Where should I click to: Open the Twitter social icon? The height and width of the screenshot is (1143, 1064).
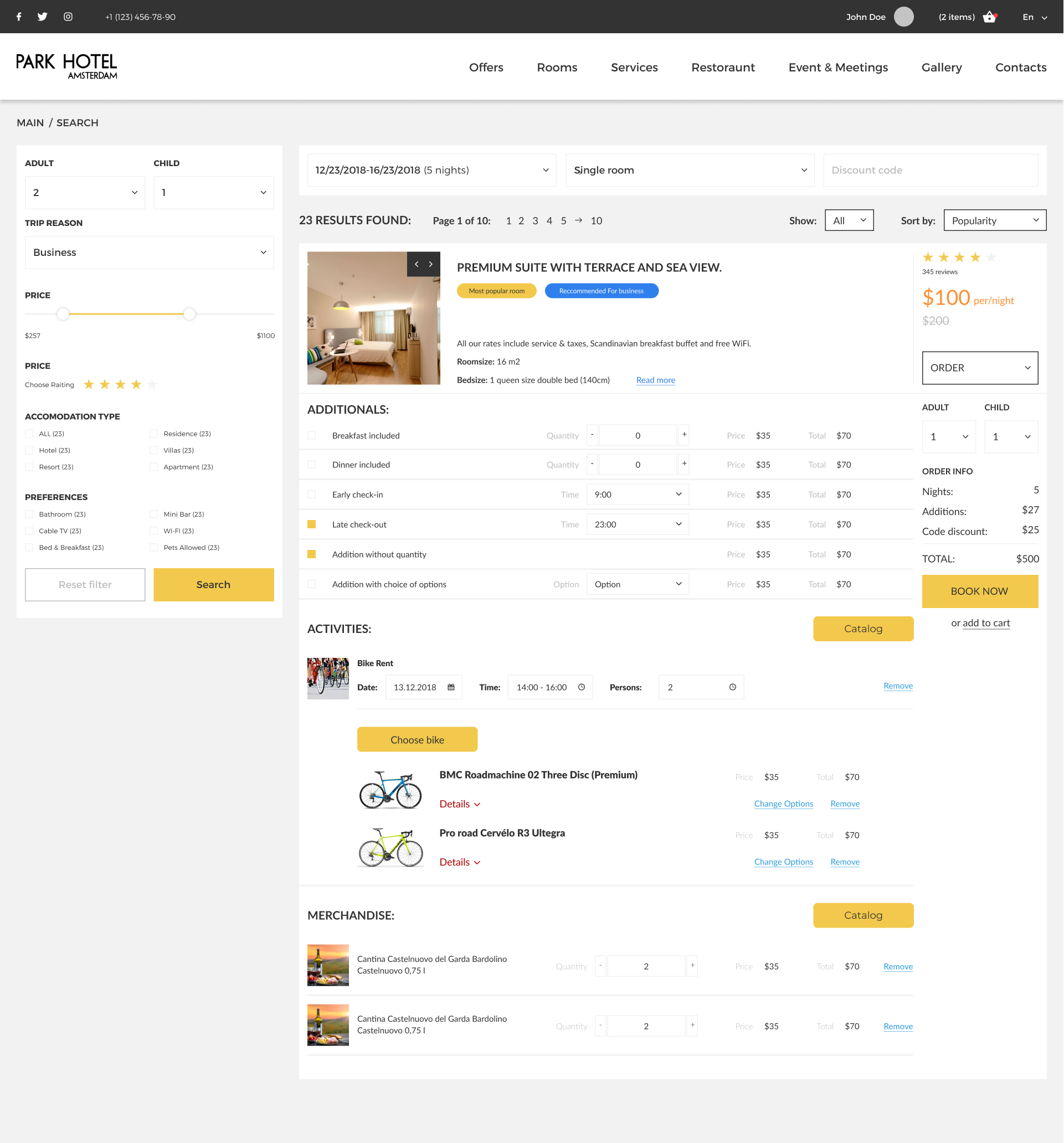pyautogui.click(x=43, y=17)
